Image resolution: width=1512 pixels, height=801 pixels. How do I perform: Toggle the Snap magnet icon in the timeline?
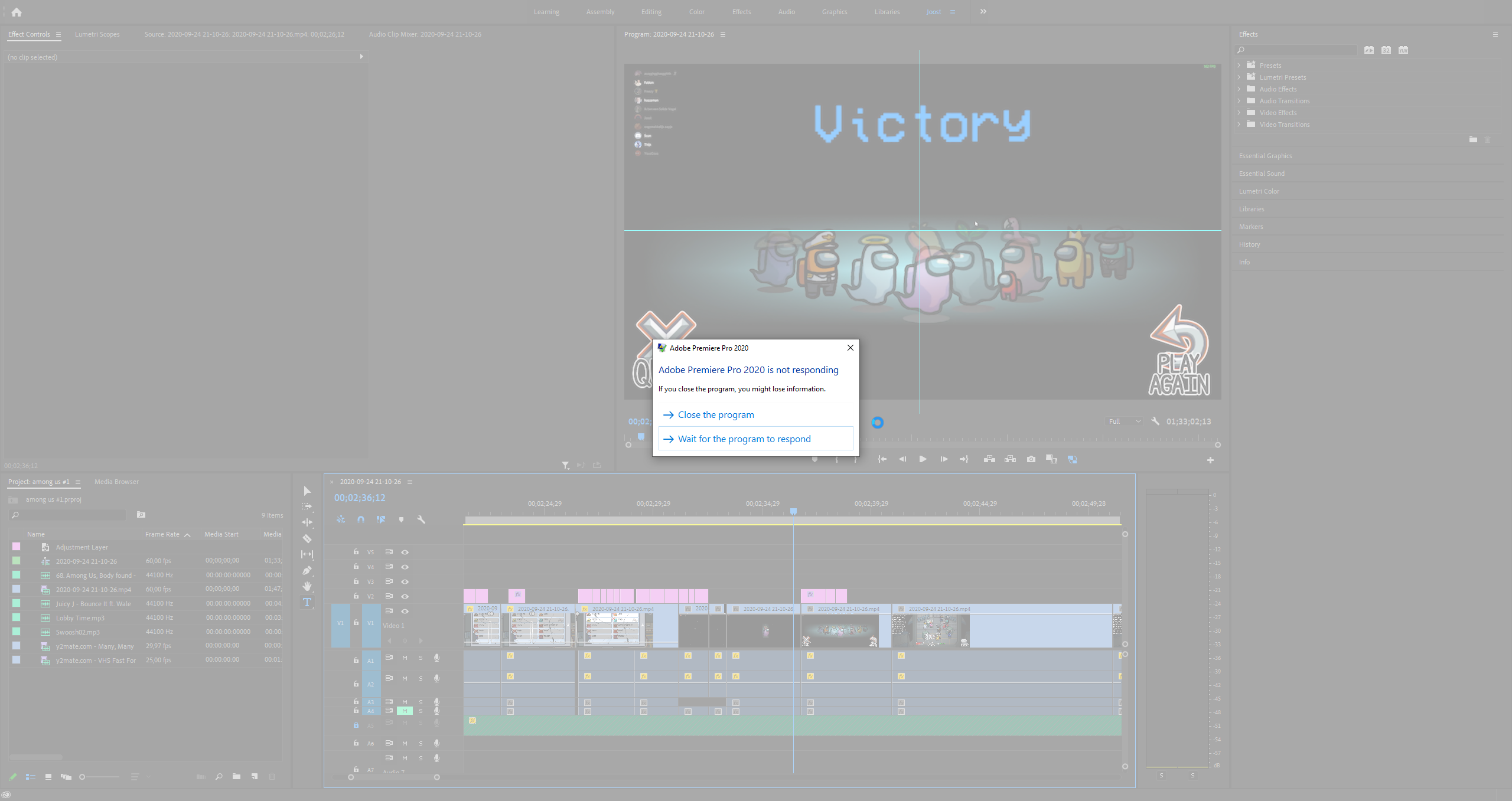(361, 519)
